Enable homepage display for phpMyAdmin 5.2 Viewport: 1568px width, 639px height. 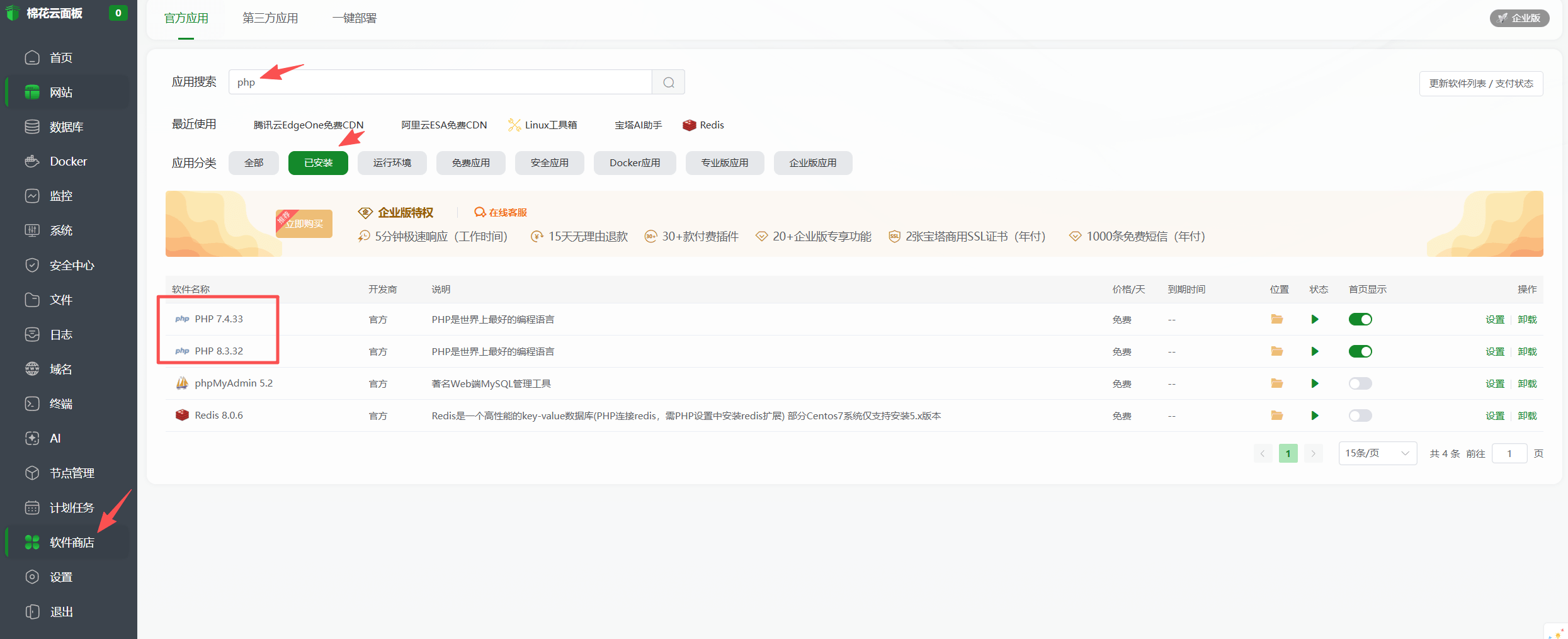1360,383
